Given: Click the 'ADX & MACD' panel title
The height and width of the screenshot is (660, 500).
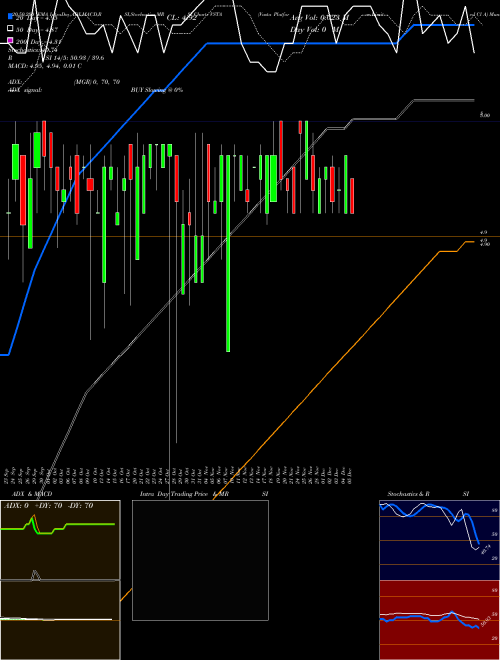Looking at the screenshot, I should pyautogui.click(x=32, y=494).
